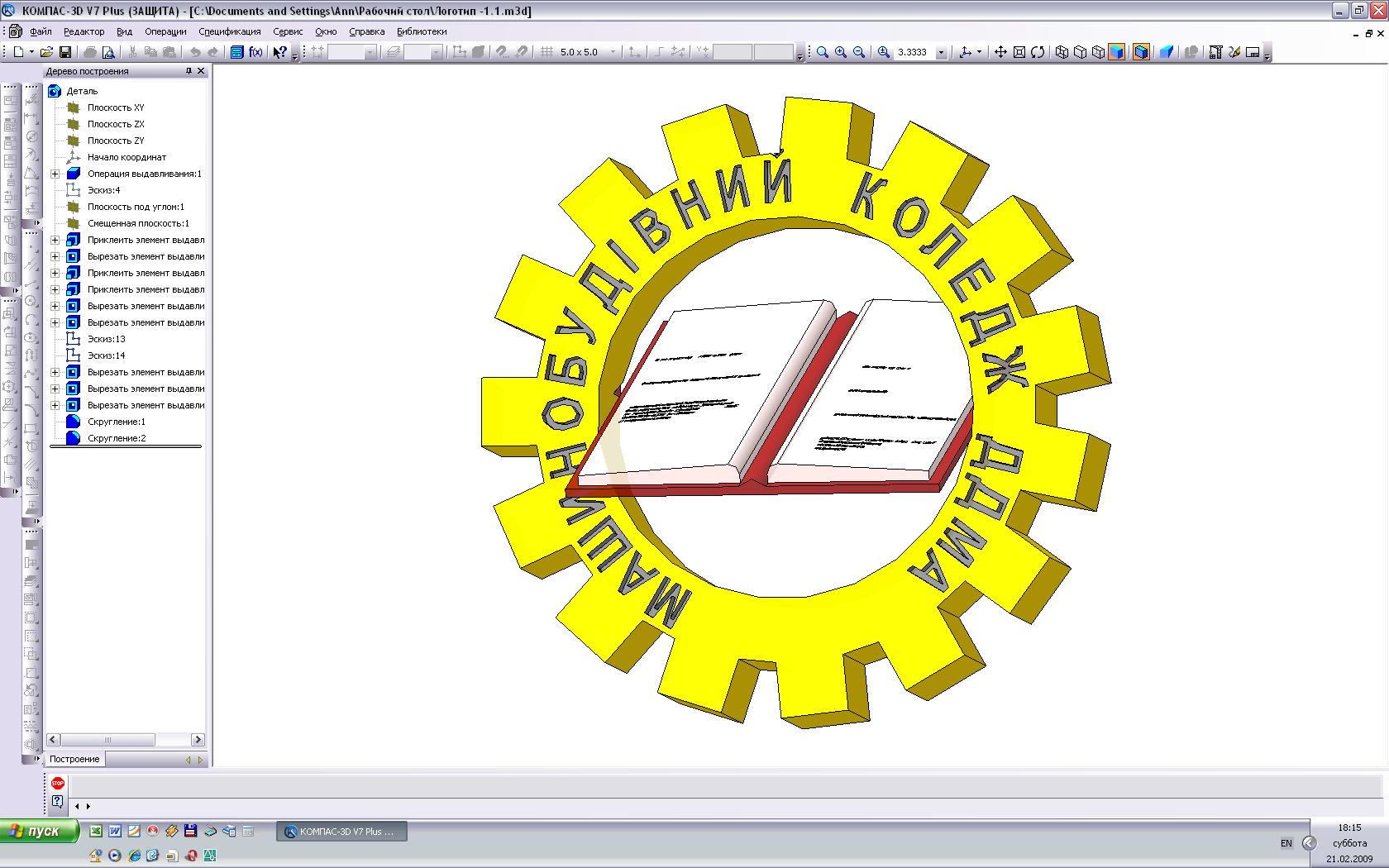Click the EN language indicator

(1286, 843)
